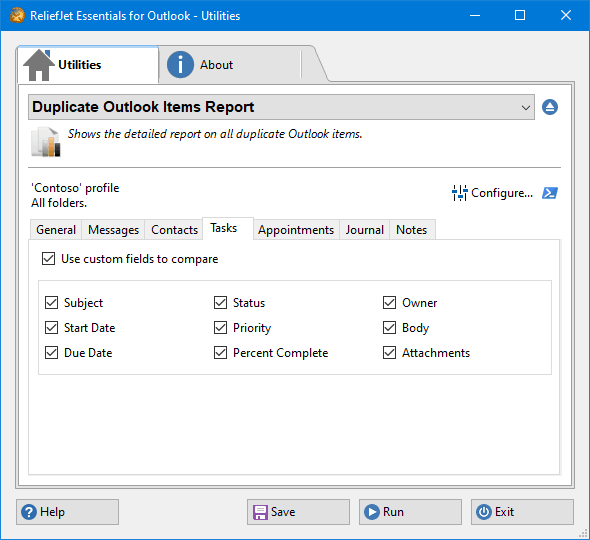Image resolution: width=590 pixels, height=540 pixels.
Task: Click the blue eject-style collapse icon
Action: point(550,107)
